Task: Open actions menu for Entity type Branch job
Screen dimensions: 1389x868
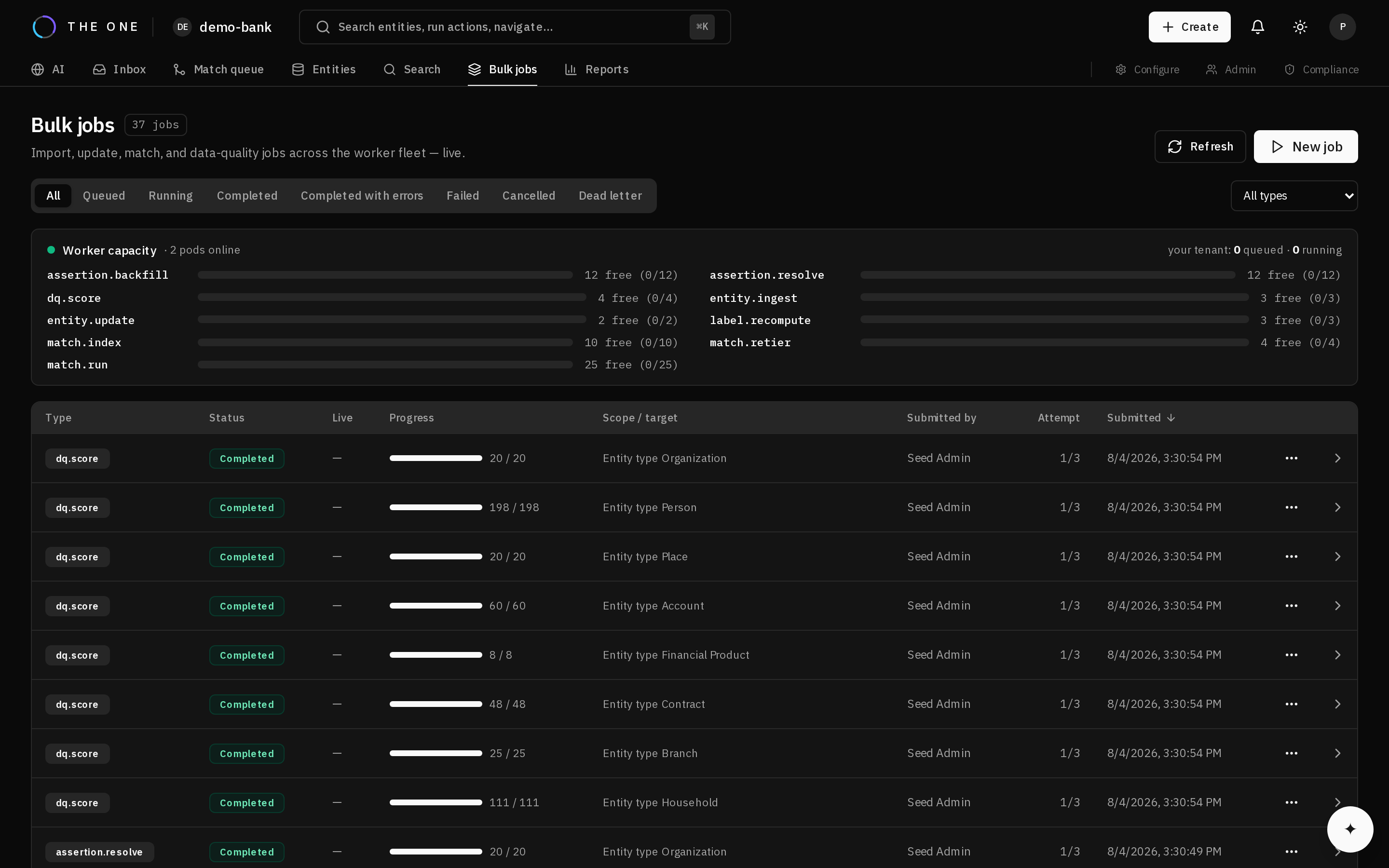Action: click(x=1292, y=753)
